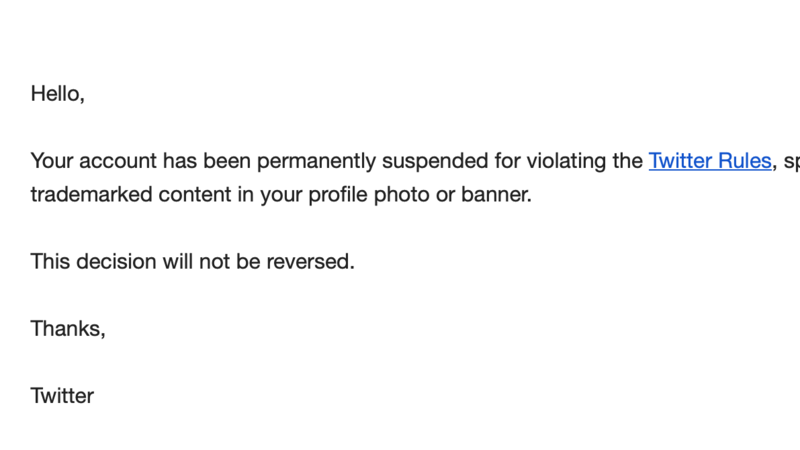Click the word "Rules" in the blue link
Screen dimensions: 800x450
click(744, 161)
